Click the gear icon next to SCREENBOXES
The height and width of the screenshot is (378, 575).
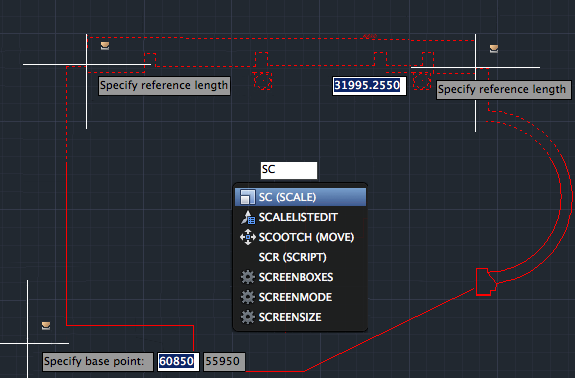pos(248,277)
